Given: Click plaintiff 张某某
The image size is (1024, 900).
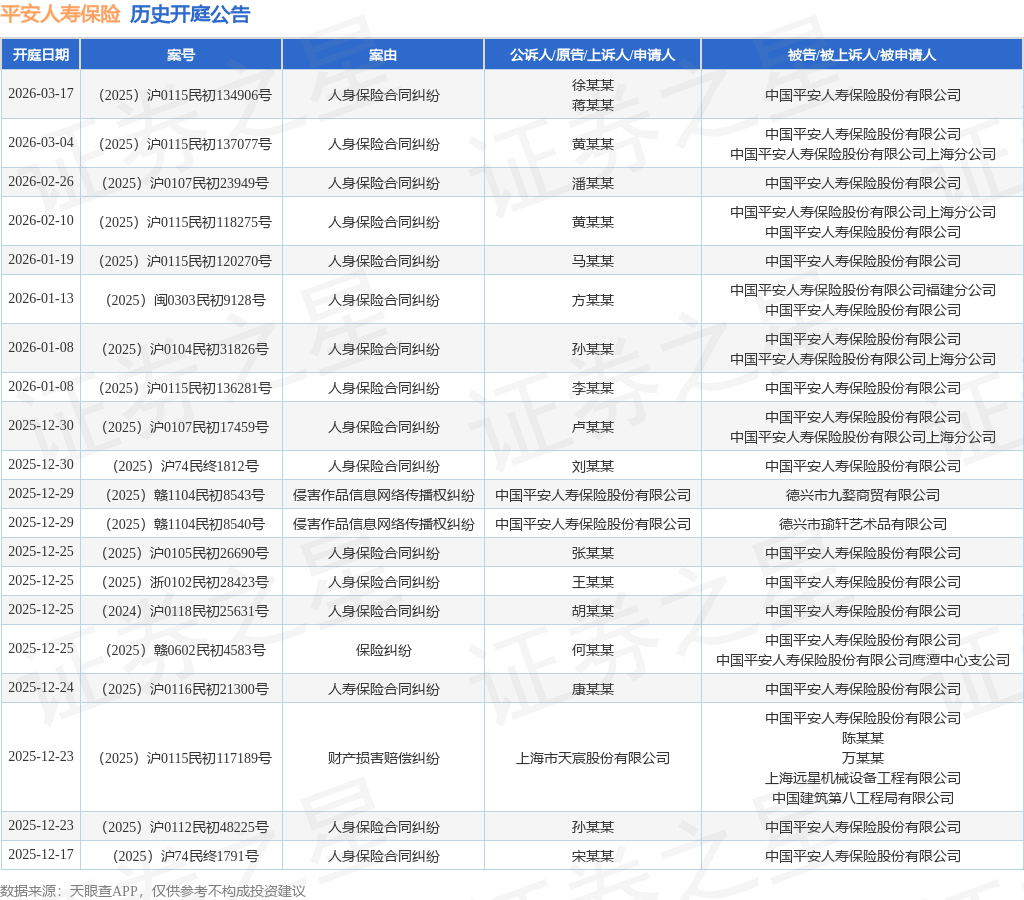Looking at the screenshot, I should (592, 553).
